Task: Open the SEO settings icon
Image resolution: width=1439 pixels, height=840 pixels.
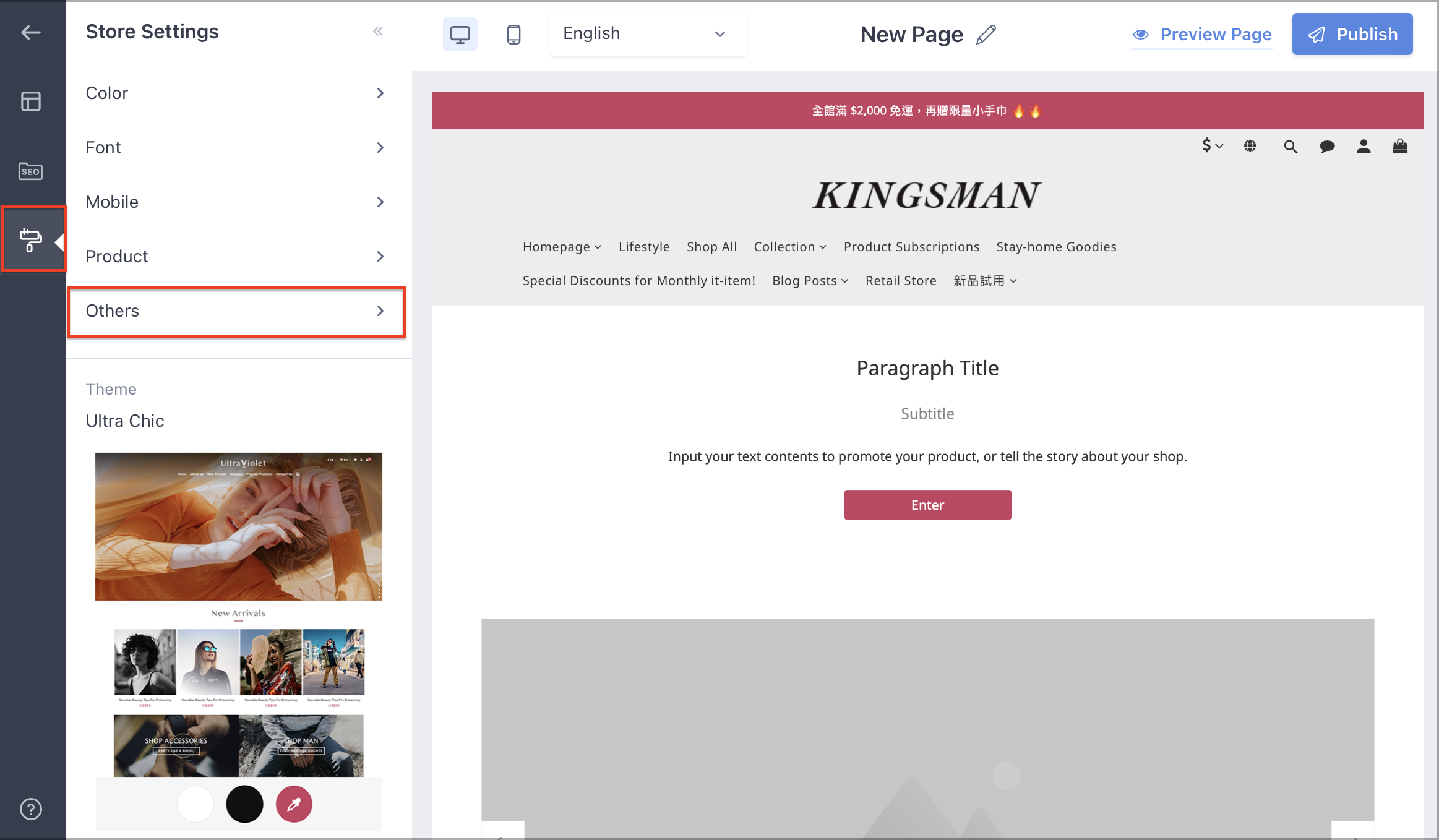Action: pos(31,171)
